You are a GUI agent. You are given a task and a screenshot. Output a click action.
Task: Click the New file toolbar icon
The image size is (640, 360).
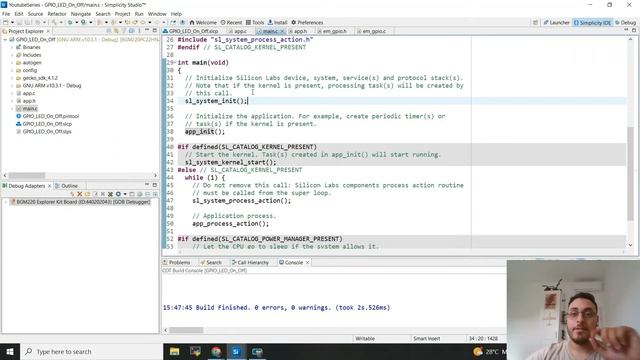[x=5, y=22]
